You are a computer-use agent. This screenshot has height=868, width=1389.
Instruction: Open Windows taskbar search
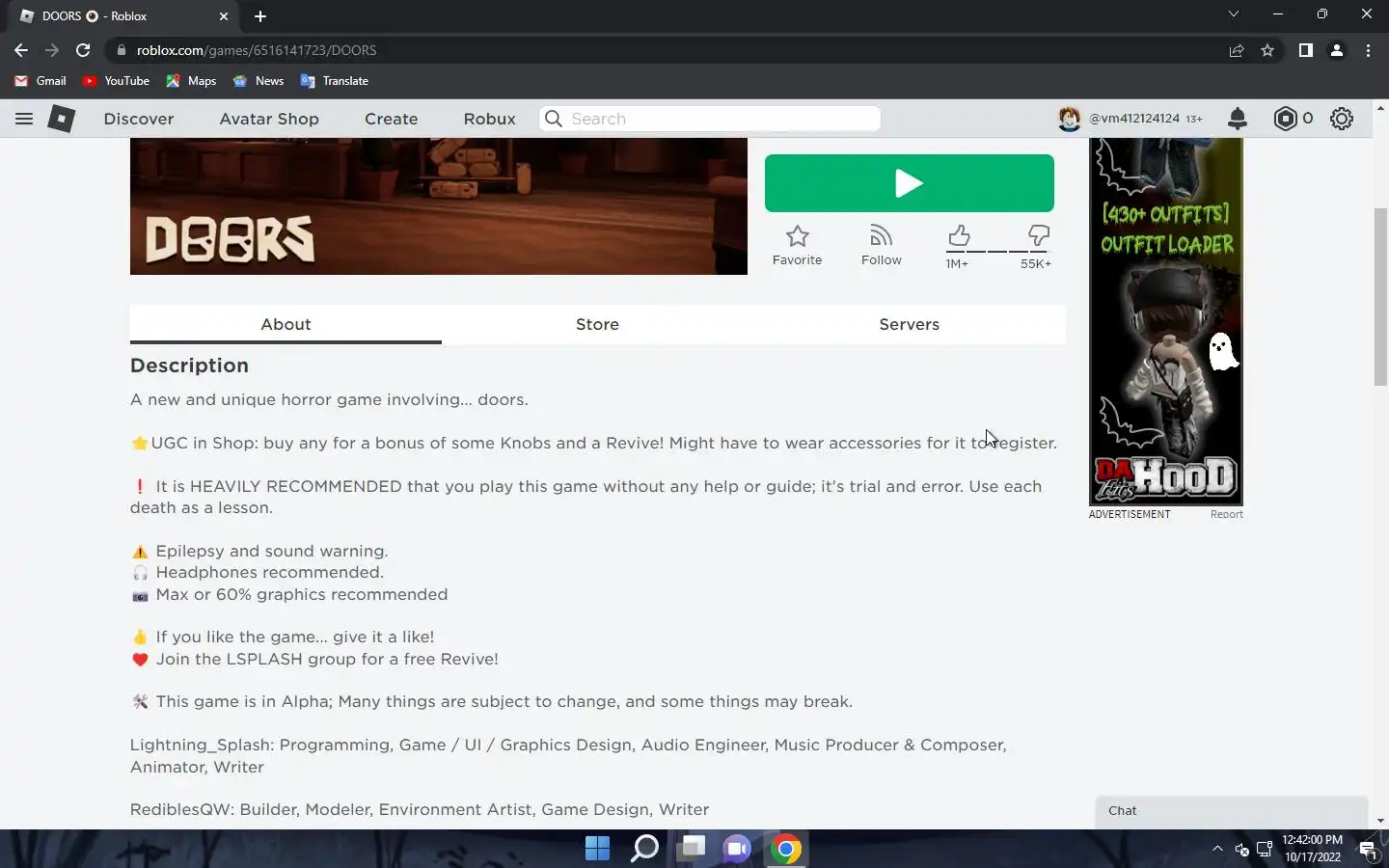[x=644, y=849]
